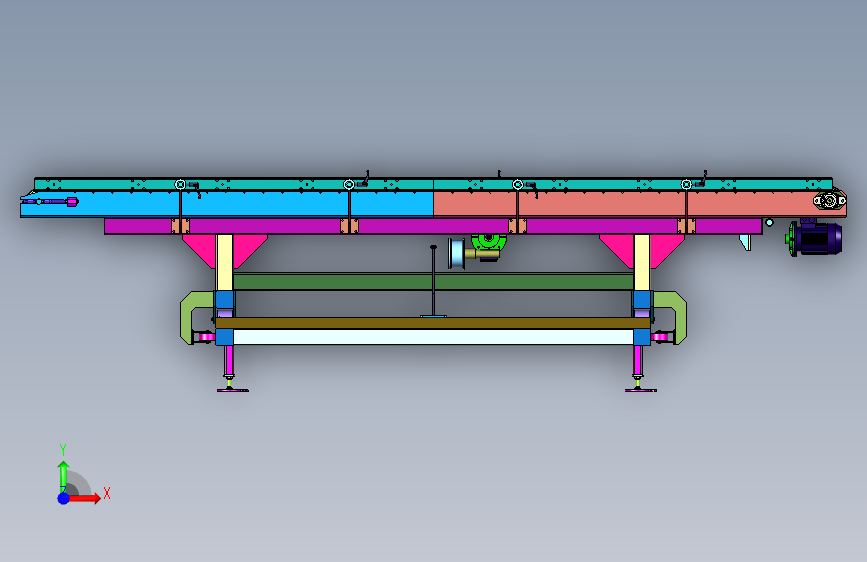
Task: Select the purple electric motor at the conveyor end
Action: coord(818,238)
